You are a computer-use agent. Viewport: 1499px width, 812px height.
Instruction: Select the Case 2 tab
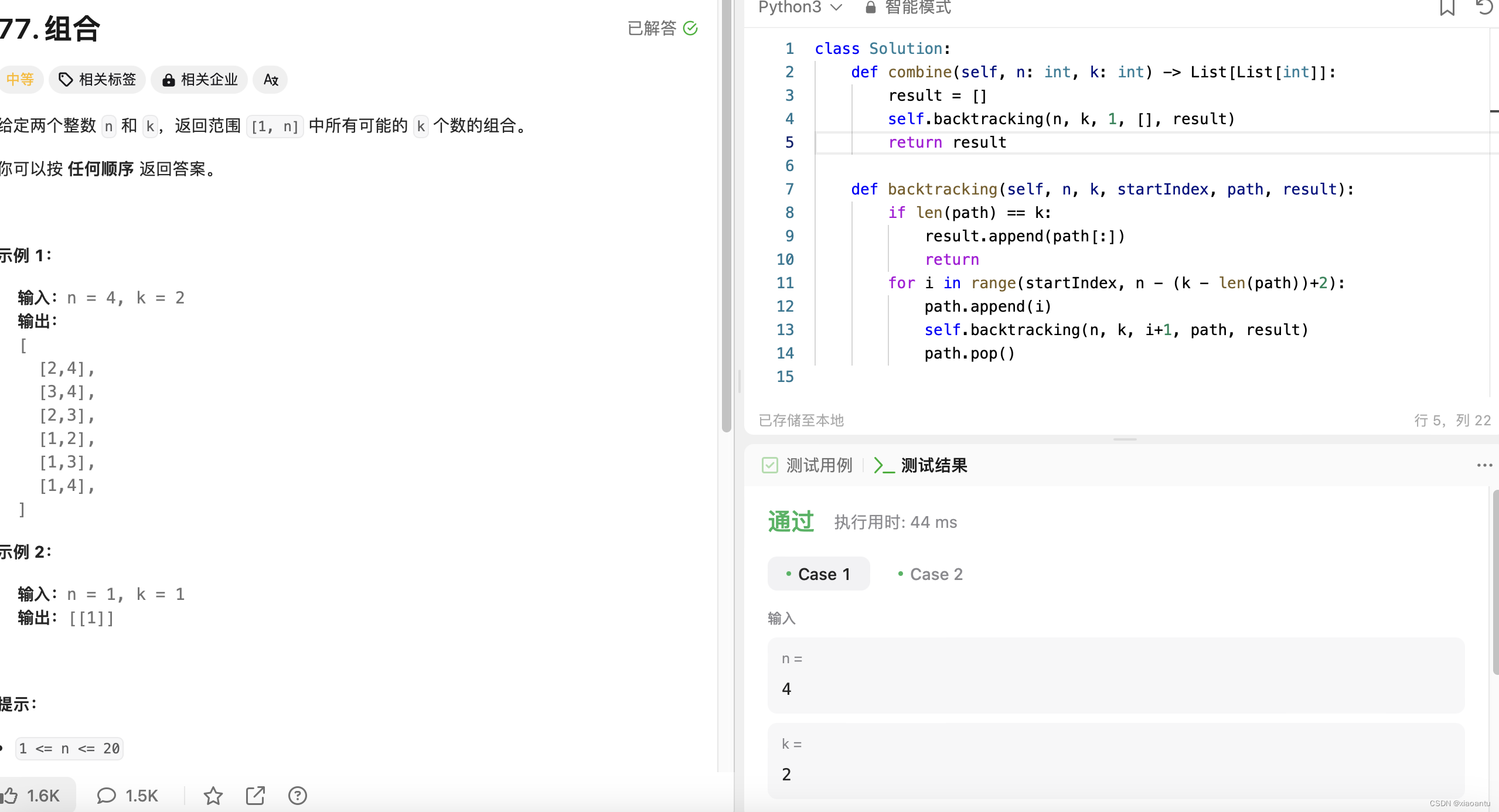(930, 574)
